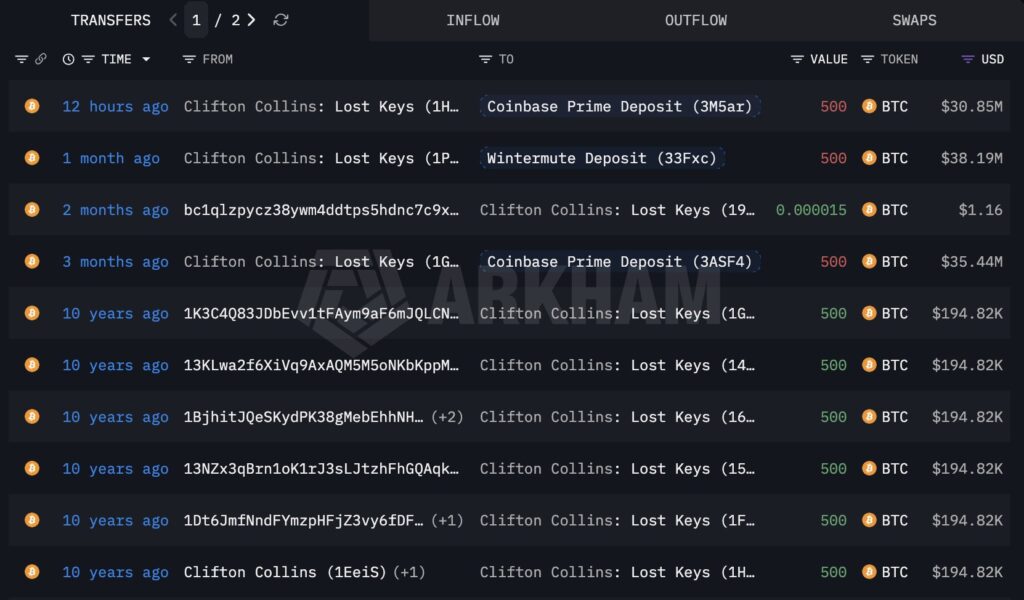Open Clifton Collins: Lost Keys (1H… sender
Screen dimensions: 1024x600
(x=321, y=106)
